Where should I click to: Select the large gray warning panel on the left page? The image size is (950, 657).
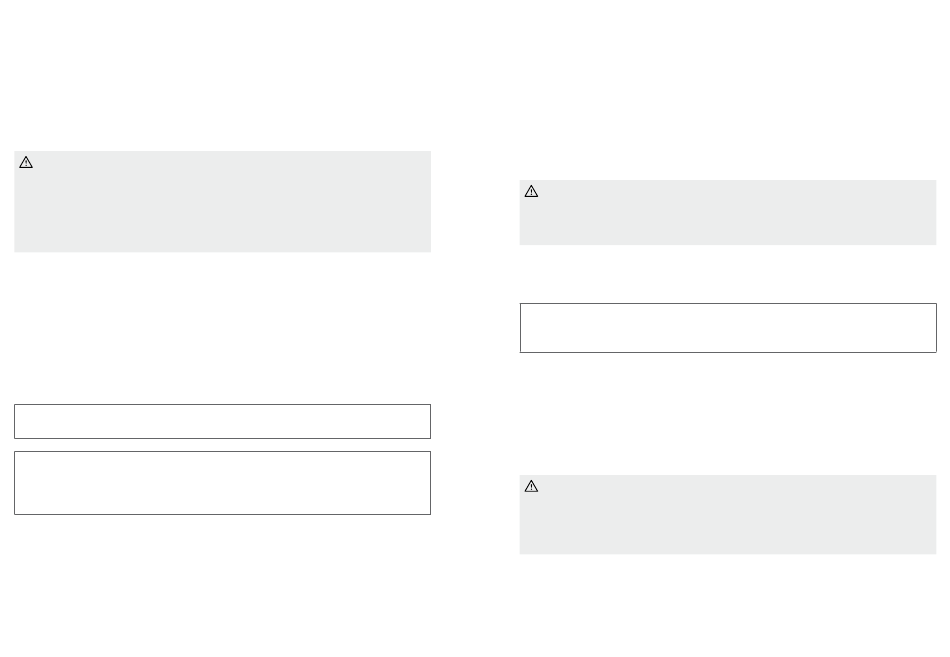pyautogui.click(x=222, y=202)
